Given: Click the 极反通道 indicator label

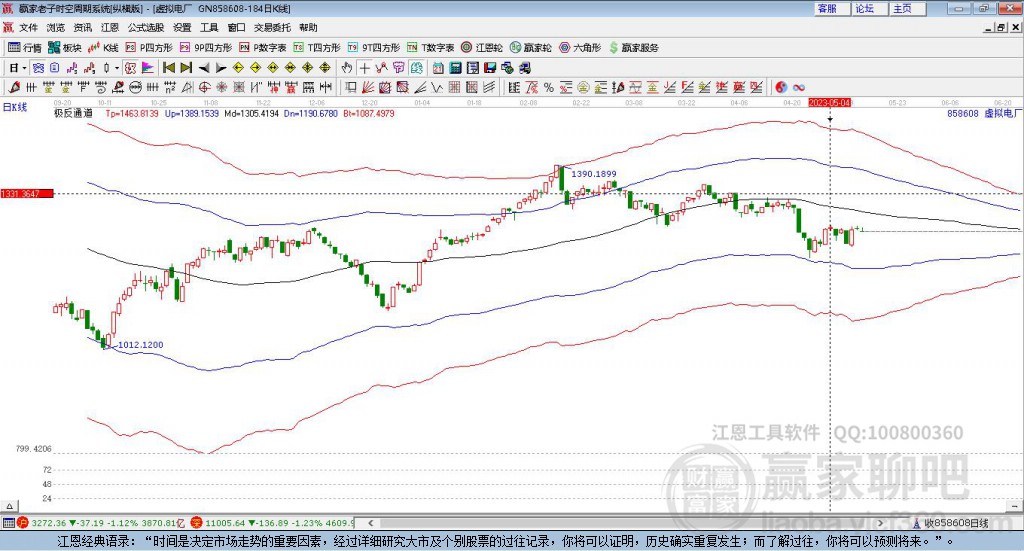Looking at the screenshot, I should (x=73, y=114).
